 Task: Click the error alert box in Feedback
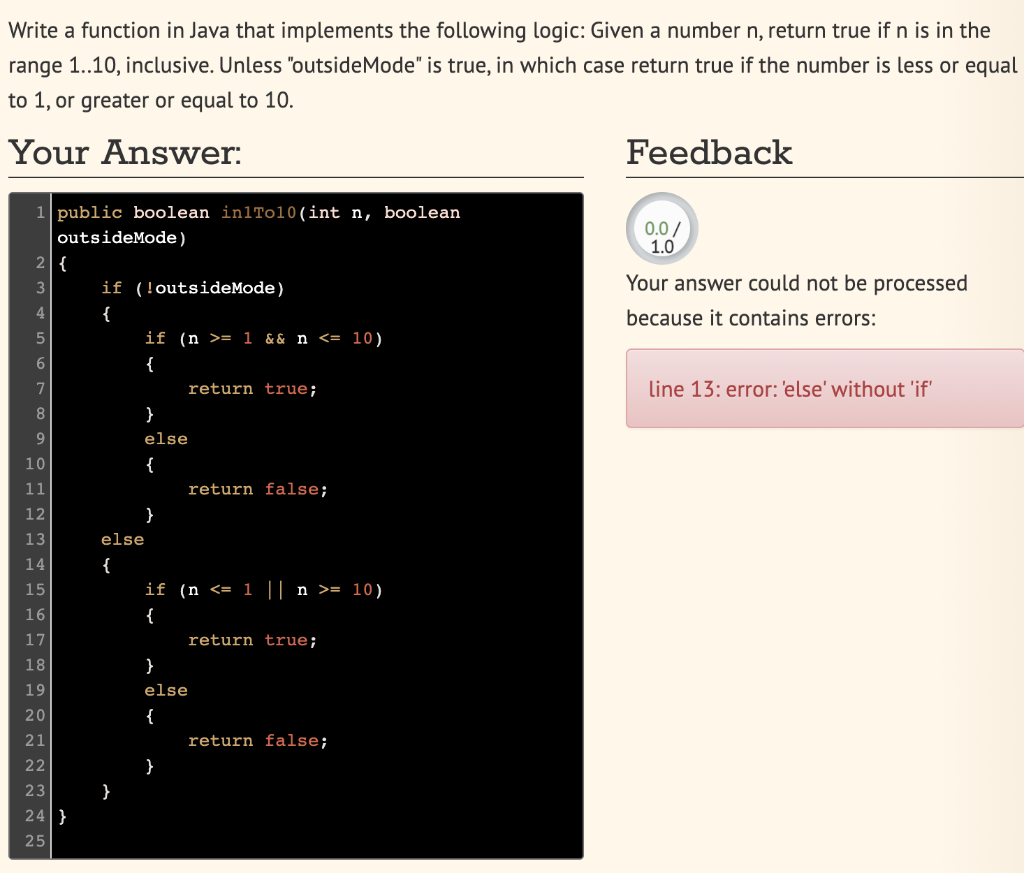824,389
